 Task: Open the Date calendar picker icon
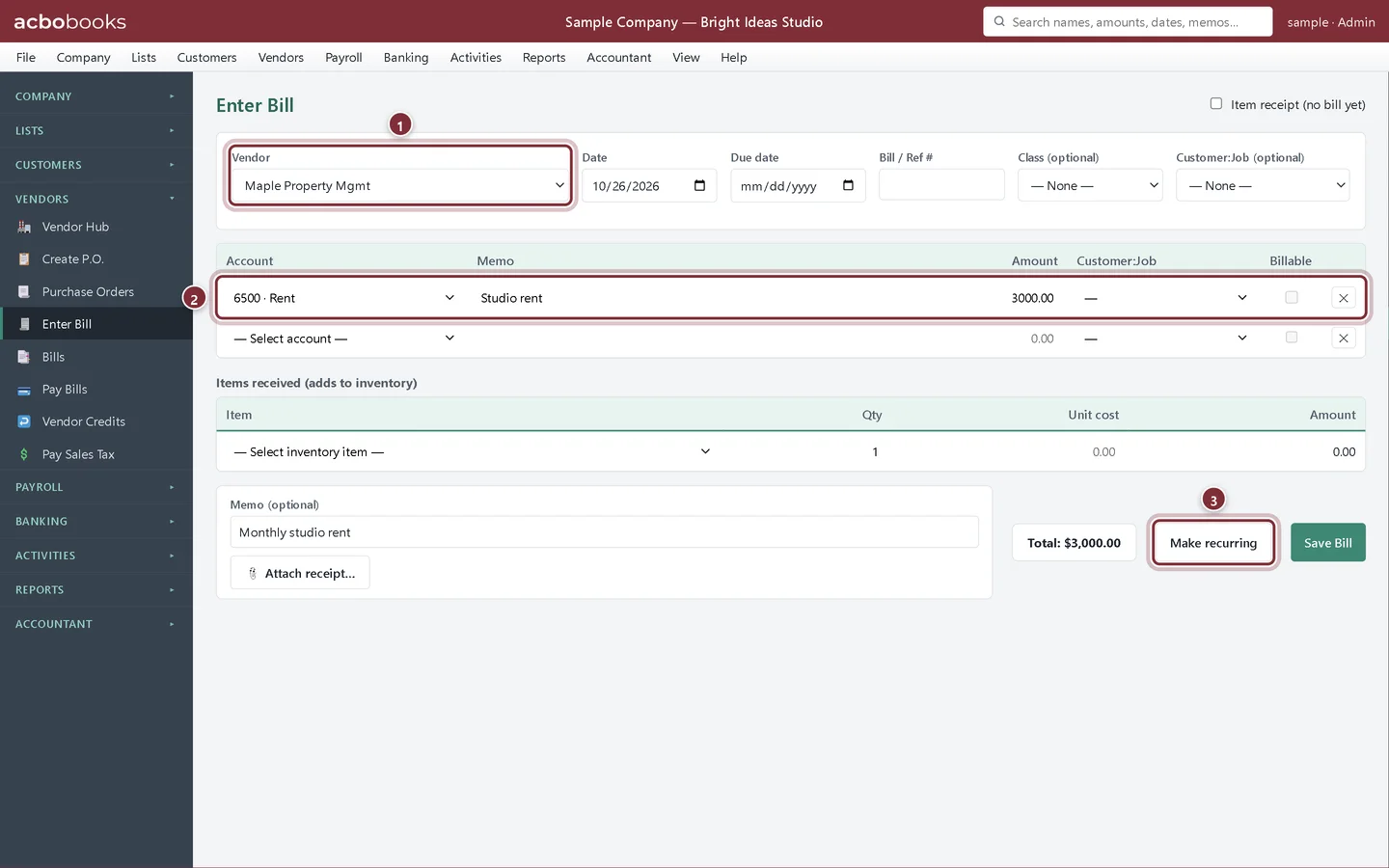pyautogui.click(x=699, y=185)
